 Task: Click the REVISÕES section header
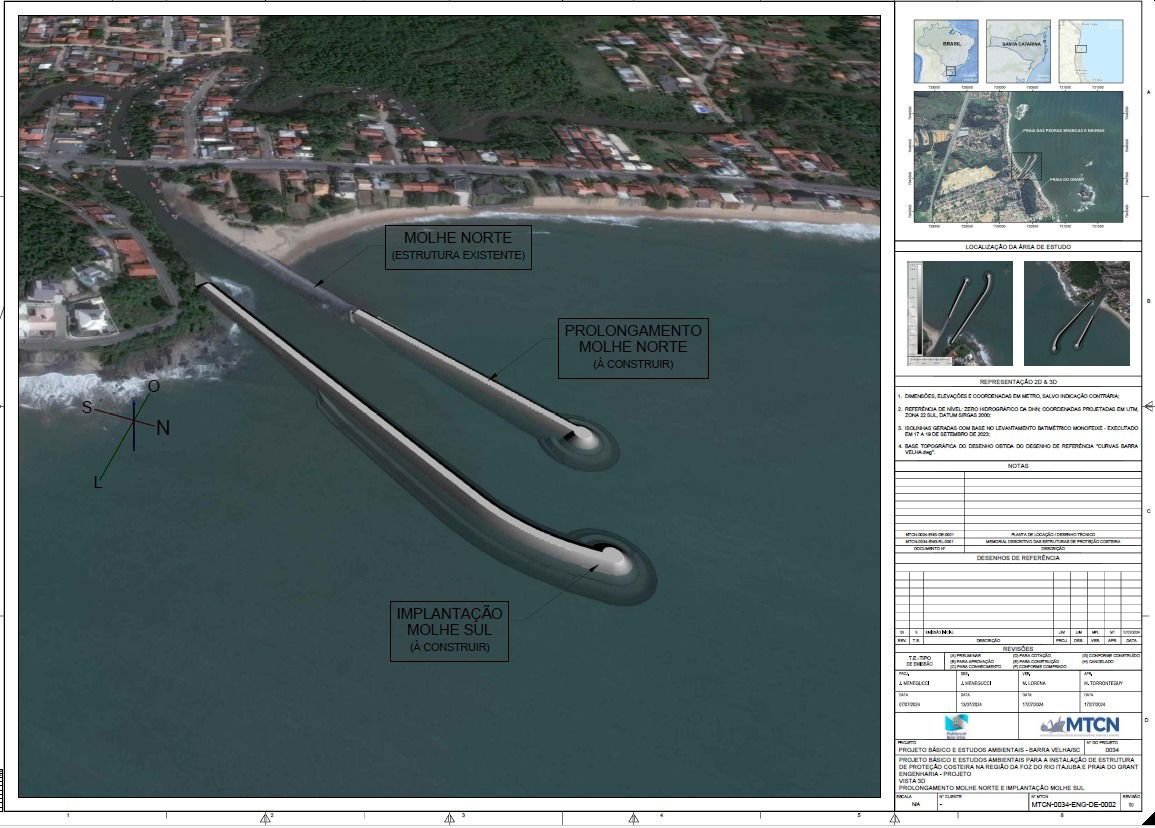tap(1017, 648)
